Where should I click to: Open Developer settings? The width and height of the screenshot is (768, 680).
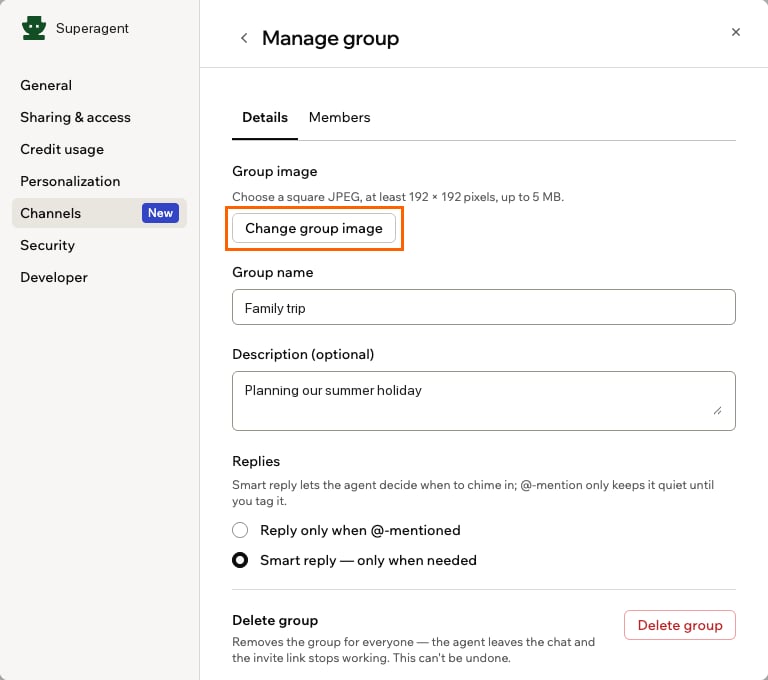coord(54,277)
